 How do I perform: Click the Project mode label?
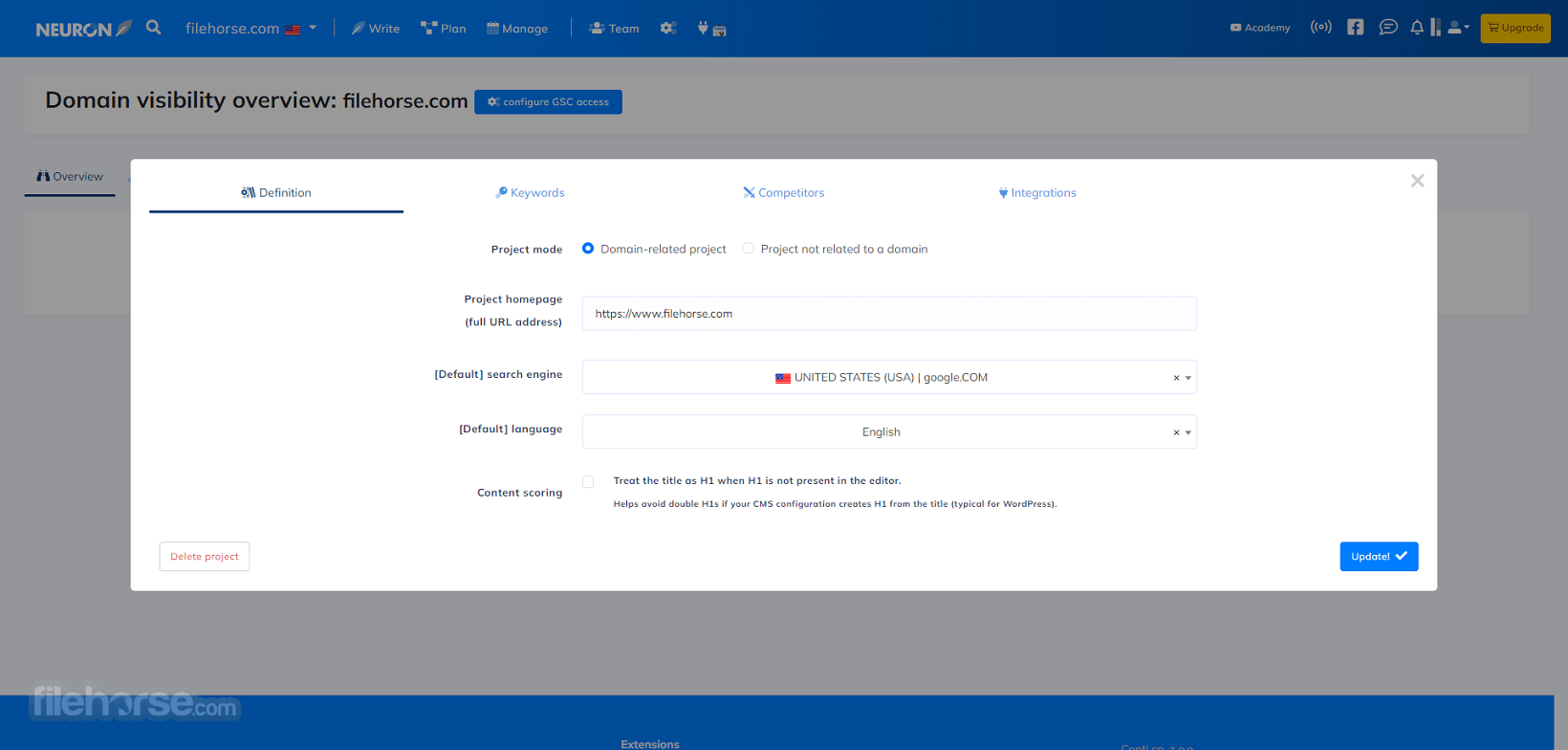point(527,249)
